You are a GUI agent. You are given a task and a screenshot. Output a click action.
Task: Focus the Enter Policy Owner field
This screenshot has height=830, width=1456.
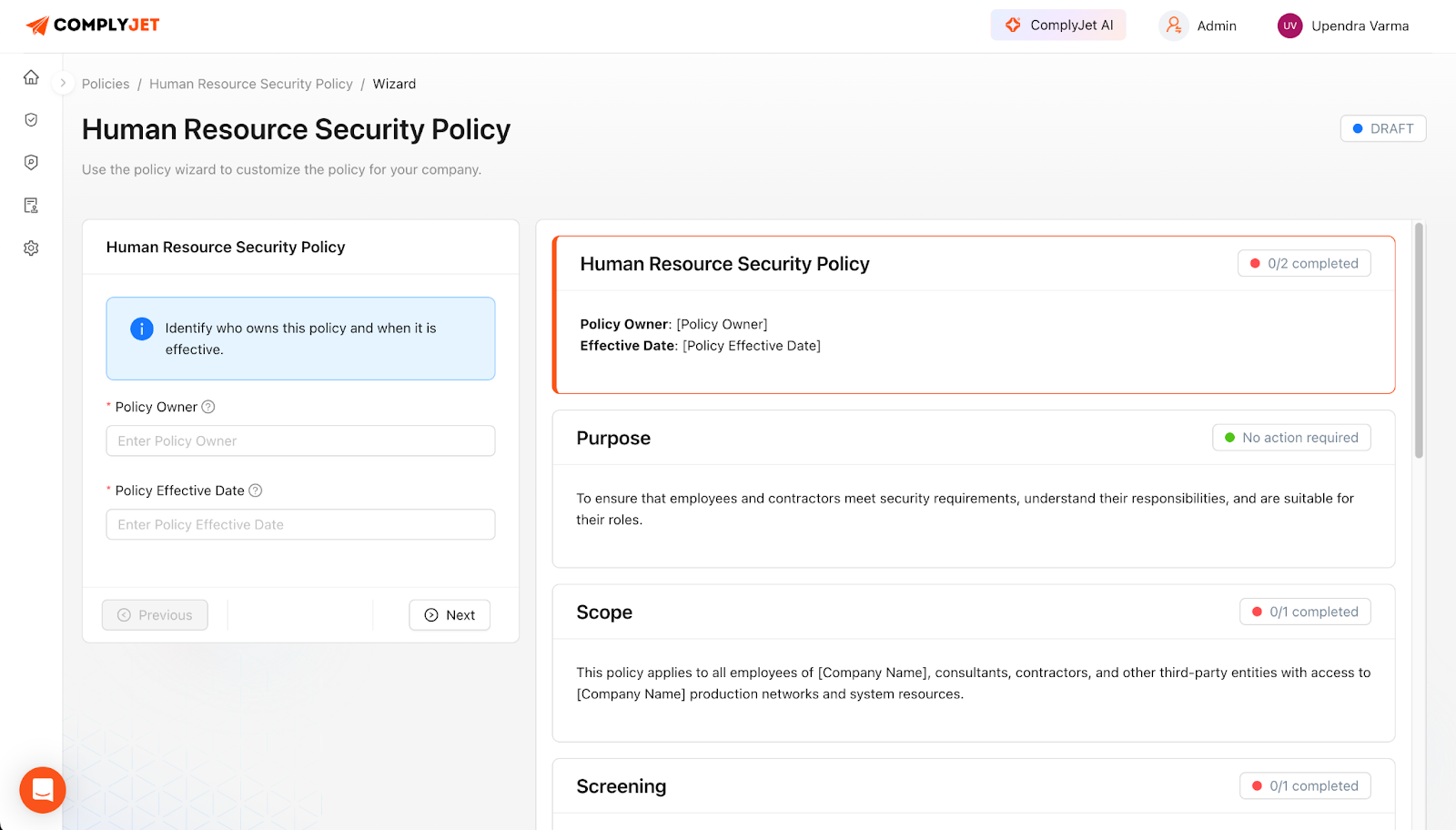(300, 440)
